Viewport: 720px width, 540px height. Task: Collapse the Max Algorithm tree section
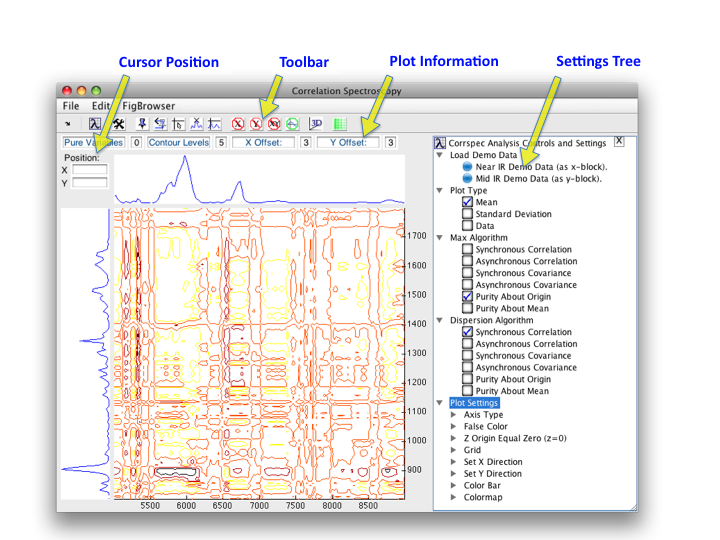(x=440, y=238)
